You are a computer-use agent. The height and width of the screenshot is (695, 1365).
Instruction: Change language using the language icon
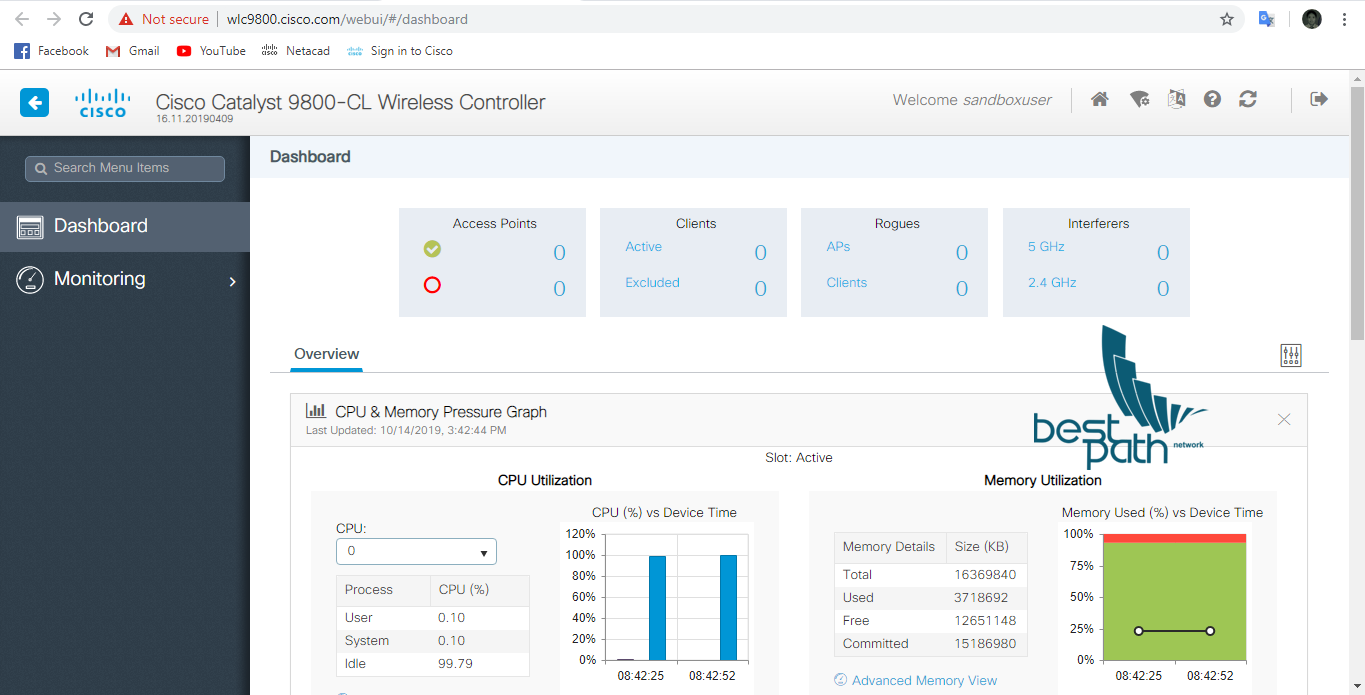click(1176, 99)
